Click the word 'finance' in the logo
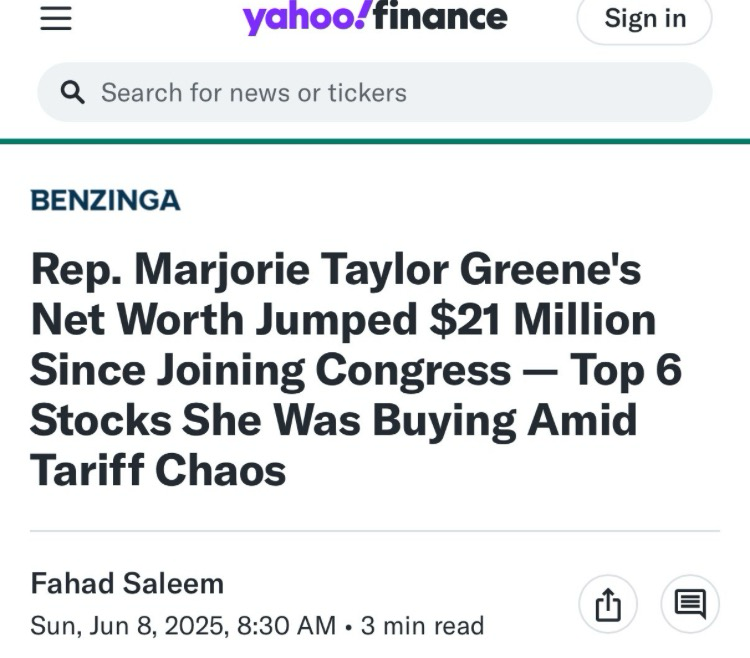750x658 pixels. click(440, 17)
